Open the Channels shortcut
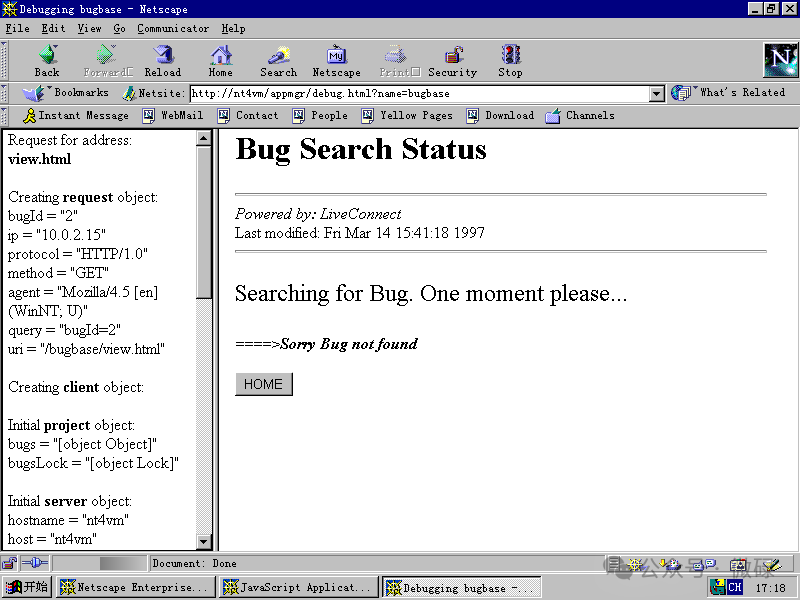 tap(580, 116)
